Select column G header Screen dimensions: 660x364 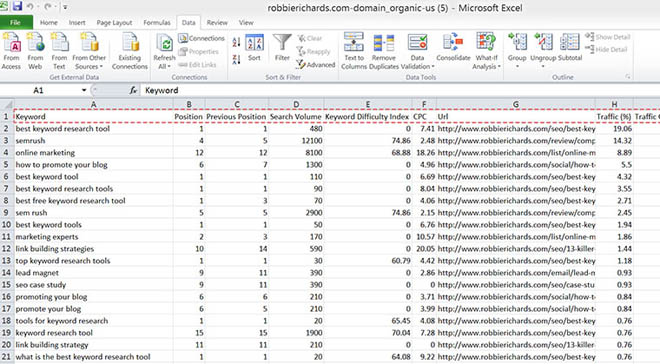tap(516, 104)
